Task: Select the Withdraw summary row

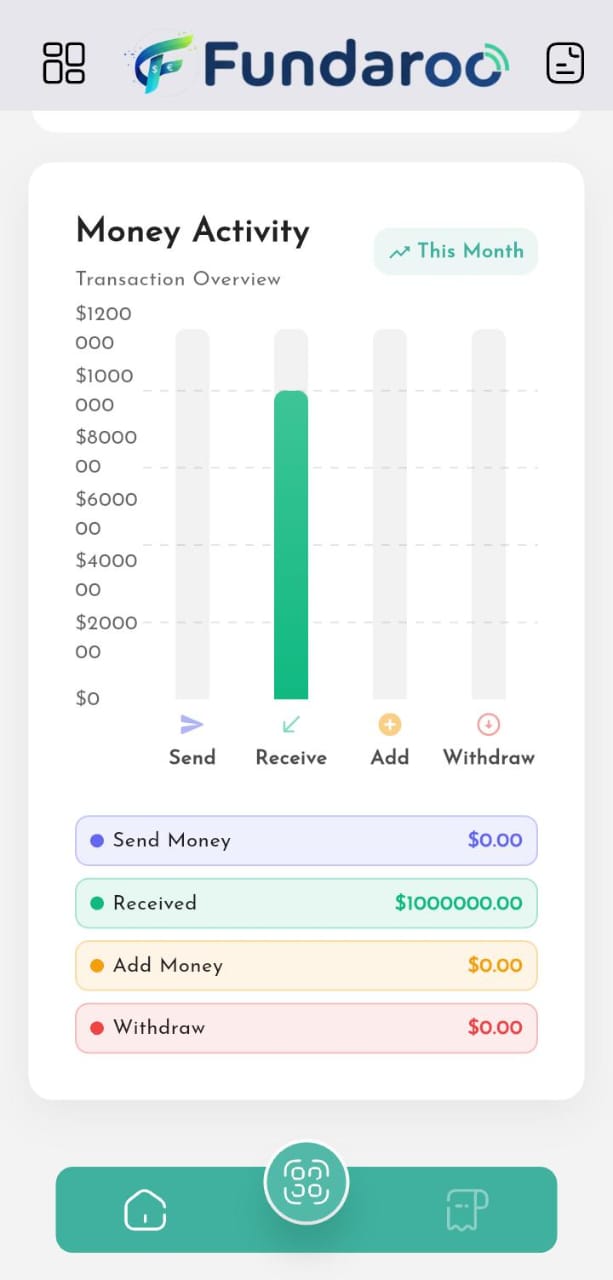Action: point(306,1028)
